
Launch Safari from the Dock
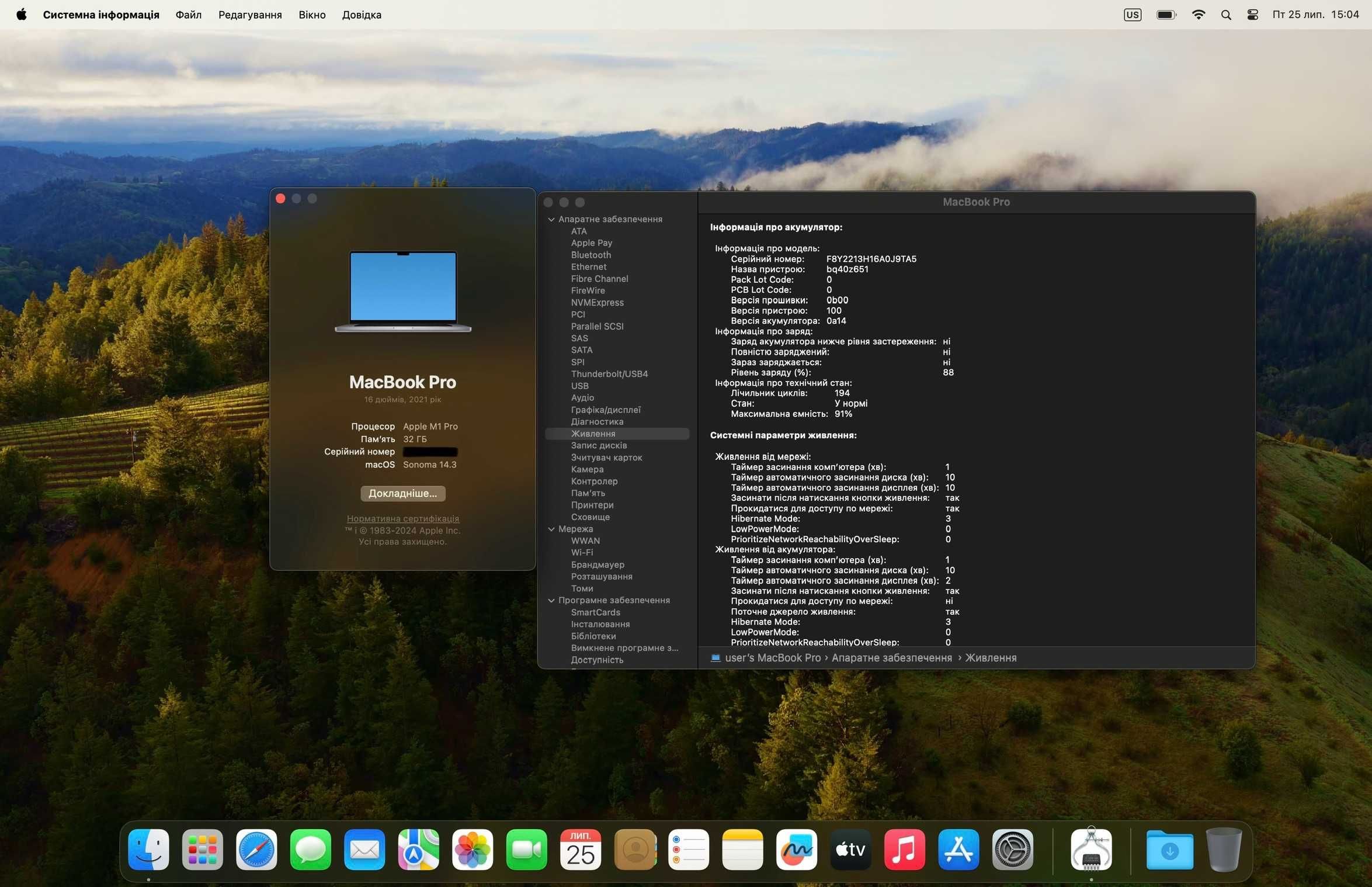tap(256, 849)
